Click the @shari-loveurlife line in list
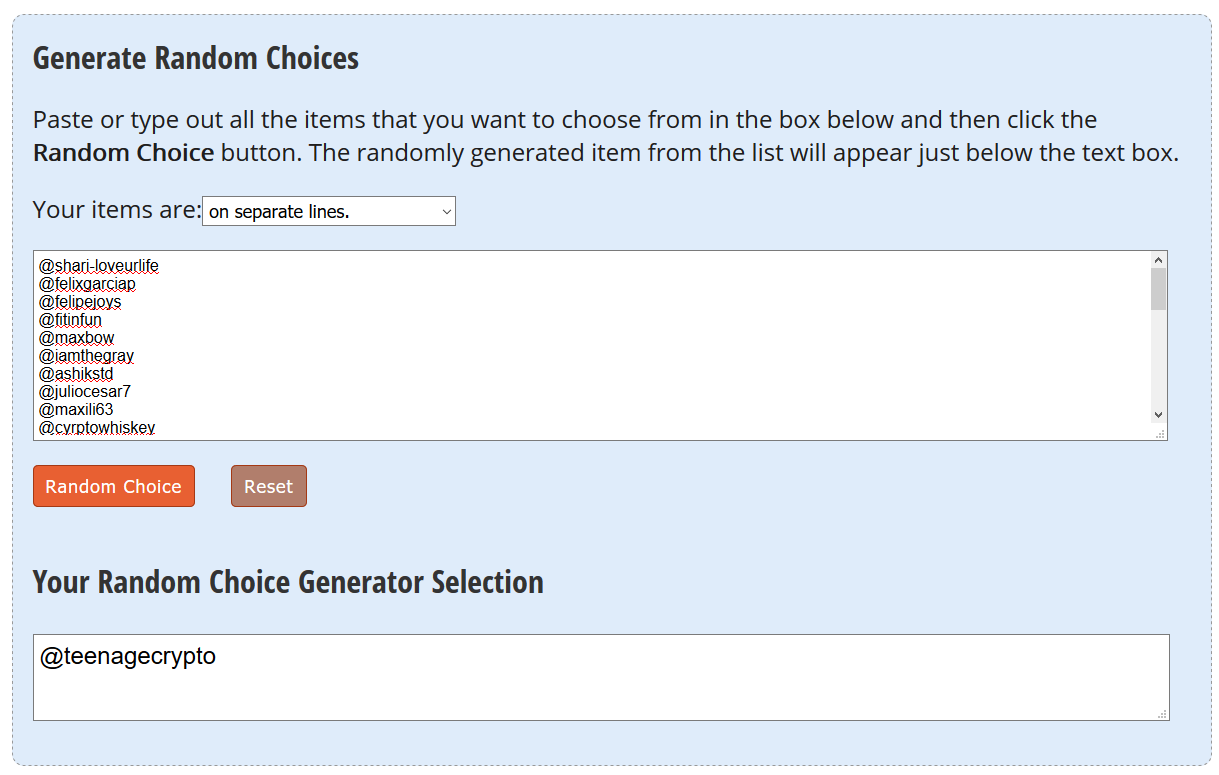The width and height of the screenshot is (1219, 775). click(x=99, y=266)
